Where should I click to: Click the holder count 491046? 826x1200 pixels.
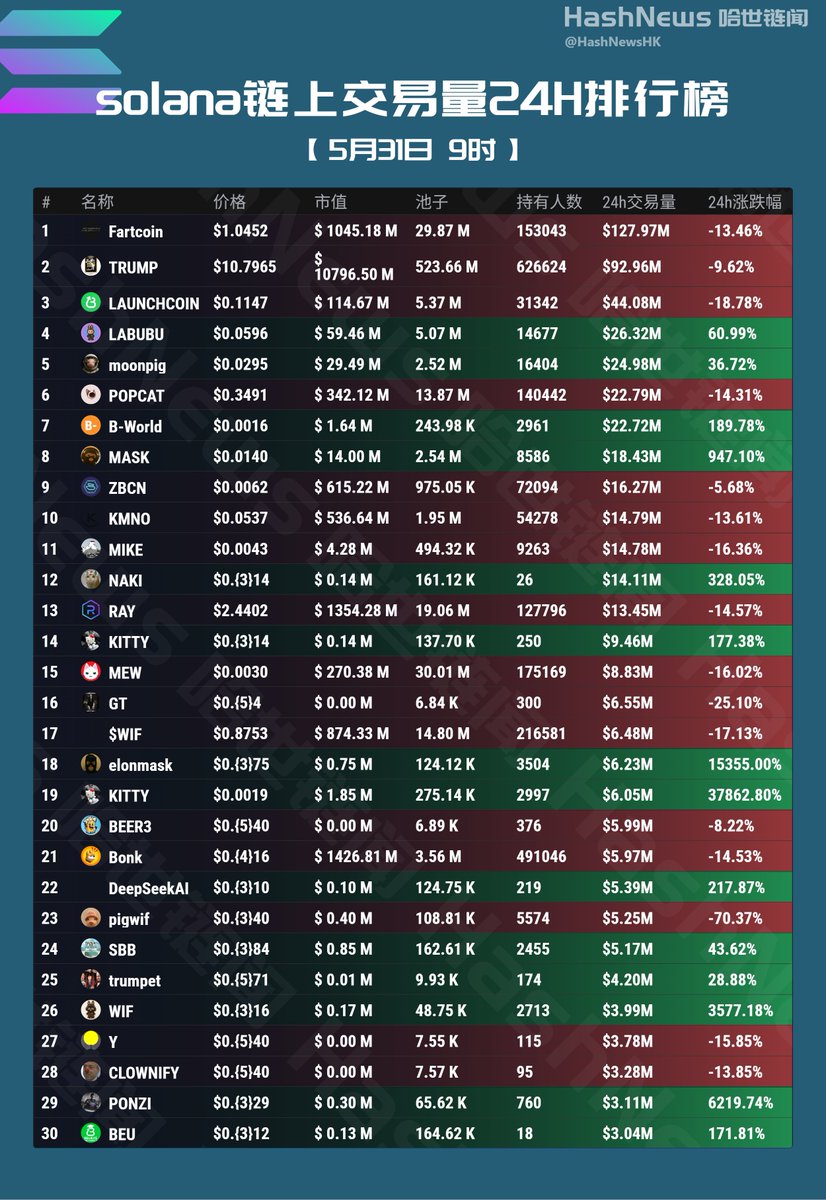pos(541,856)
